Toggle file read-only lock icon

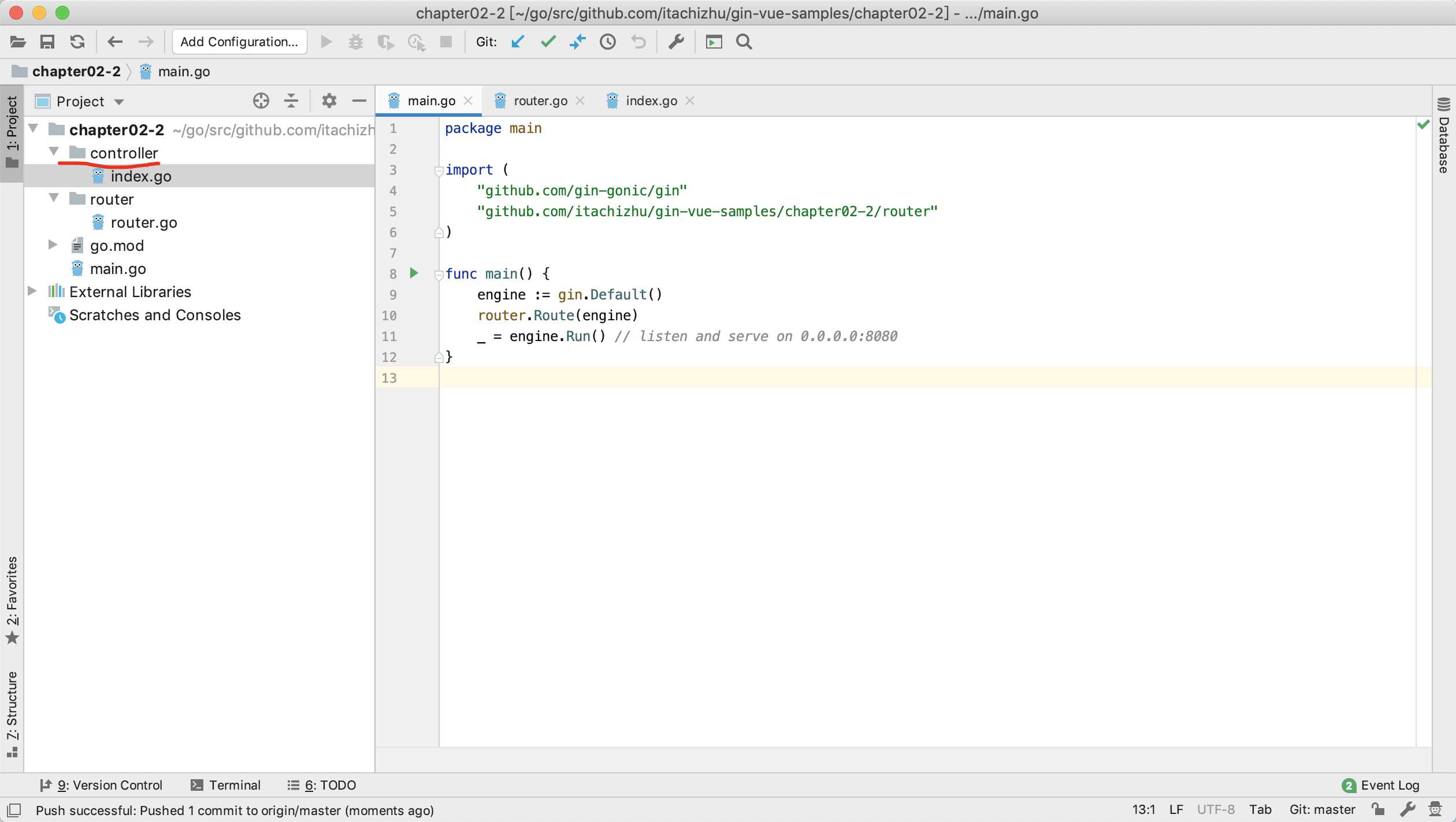(x=1378, y=809)
